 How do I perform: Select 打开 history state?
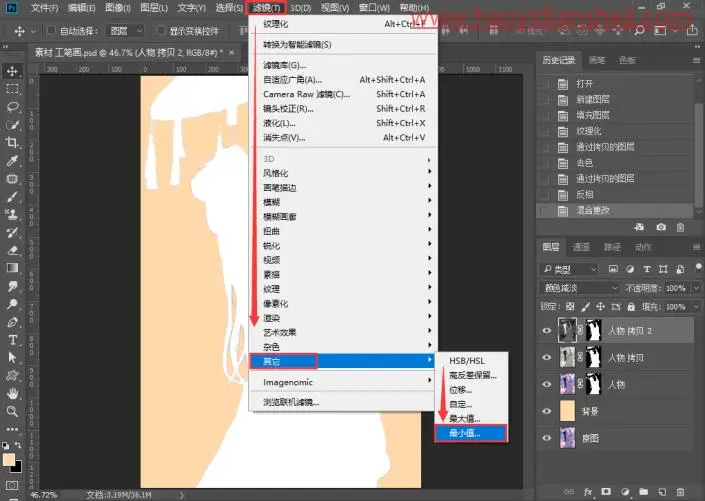tap(616, 84)
